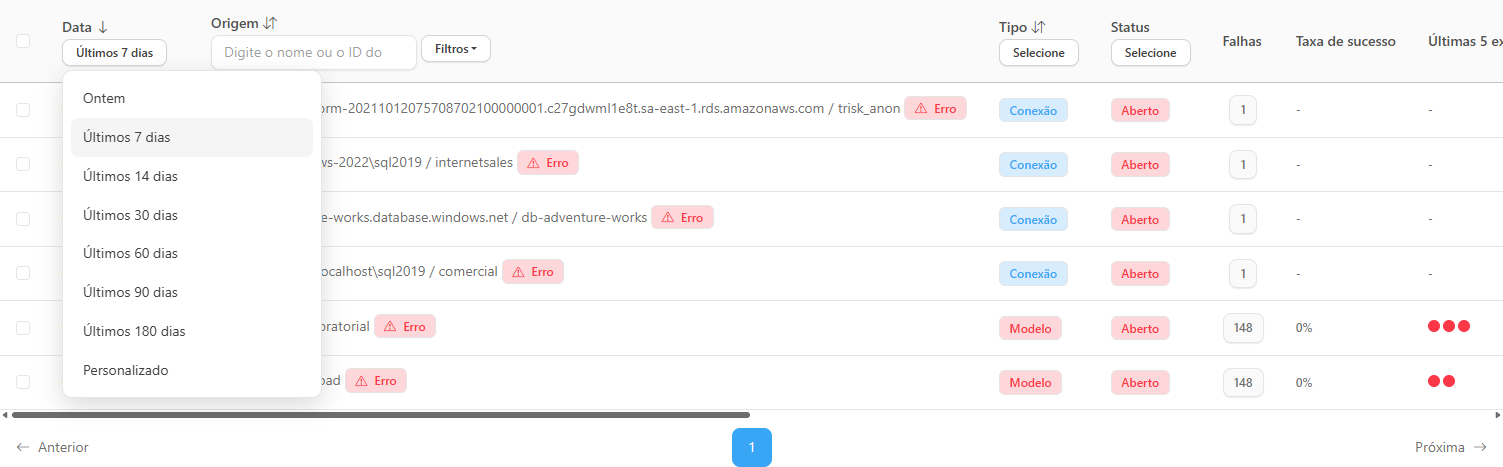Open Tipo Selecione dropdown
1503x467 pixels.
(1038, 52)
